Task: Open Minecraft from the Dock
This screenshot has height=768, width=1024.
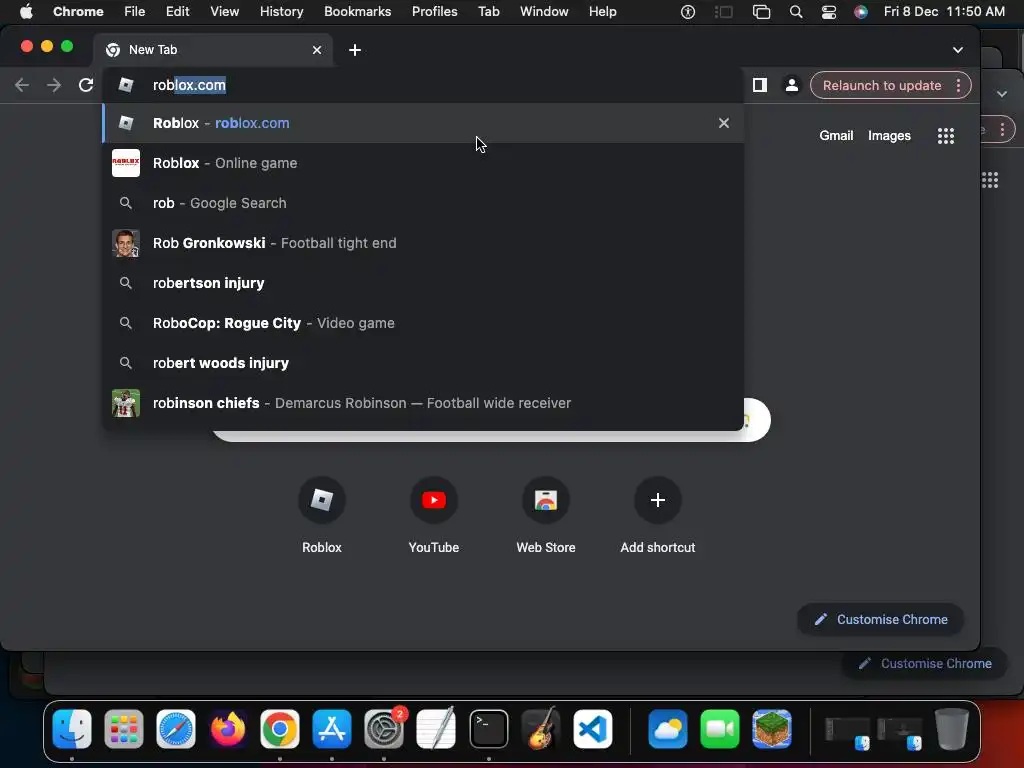Action: 772,729
